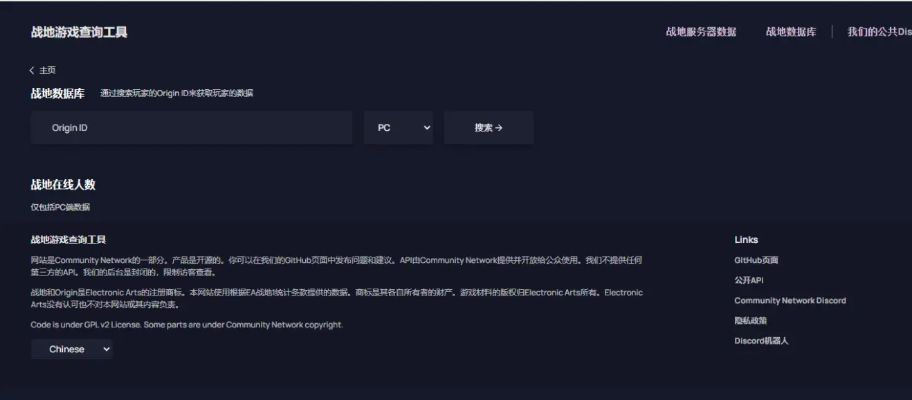This screenshot has height=400, width=912.
Task: Click the arrow icon inside the 搜索 button
Action: [499, 128]
